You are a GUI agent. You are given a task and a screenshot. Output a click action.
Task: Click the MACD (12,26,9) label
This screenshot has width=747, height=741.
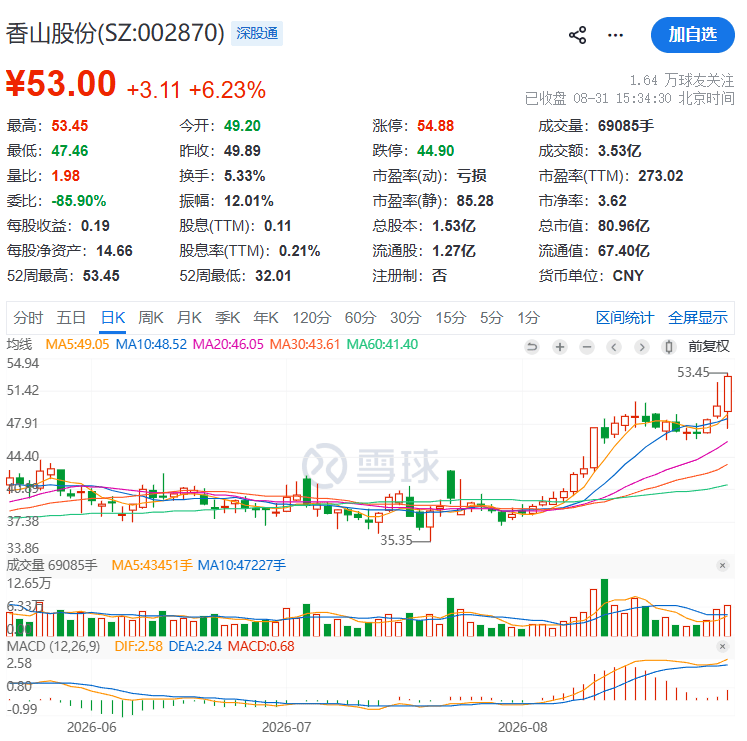point(53,647)
